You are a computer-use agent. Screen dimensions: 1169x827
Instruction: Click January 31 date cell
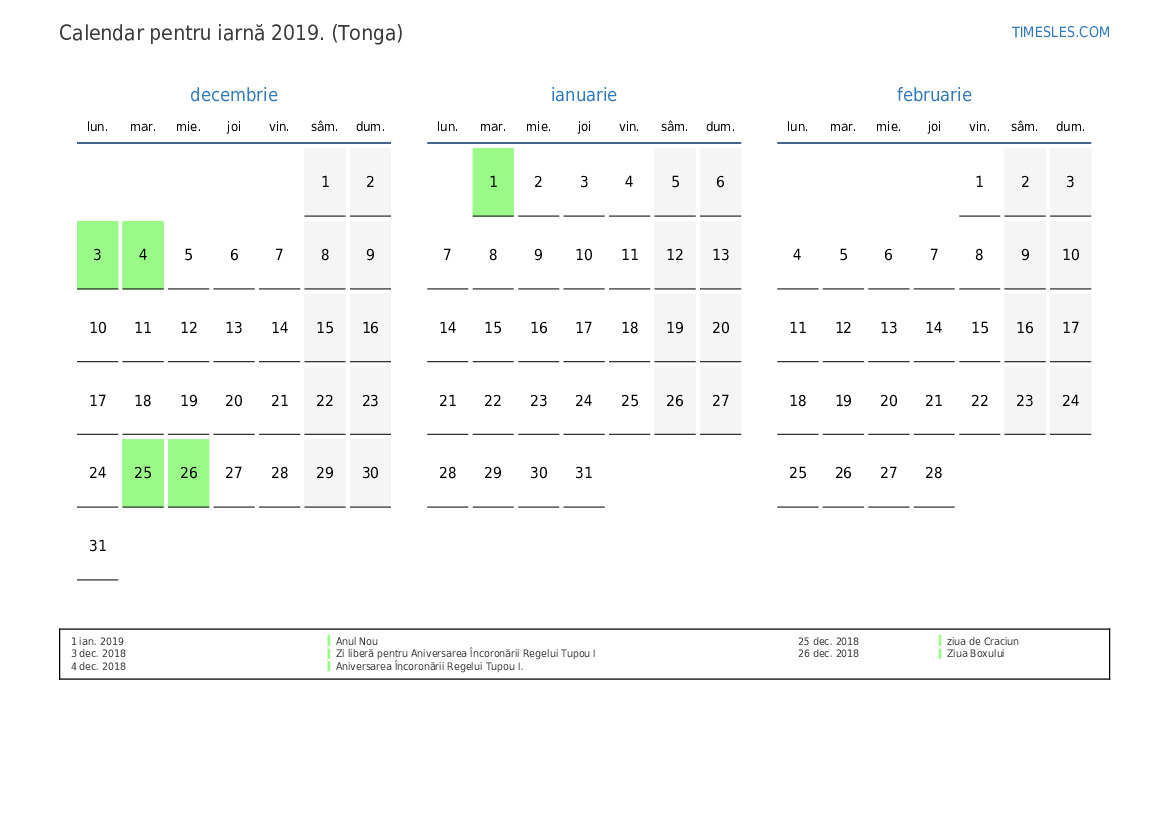tap(584, 473)
